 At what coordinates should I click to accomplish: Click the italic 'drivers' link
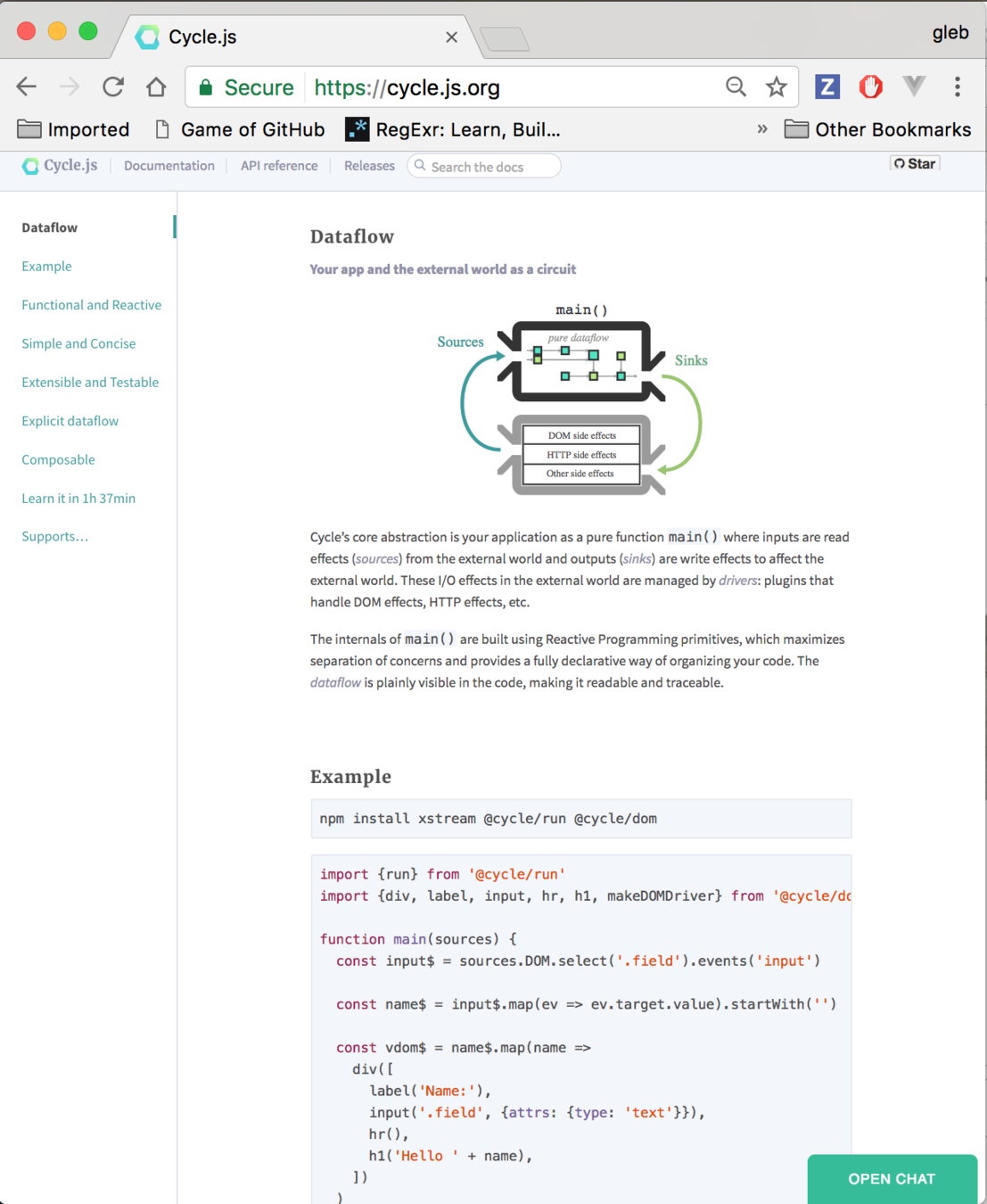pyautogui.click(x=738, y=581)
